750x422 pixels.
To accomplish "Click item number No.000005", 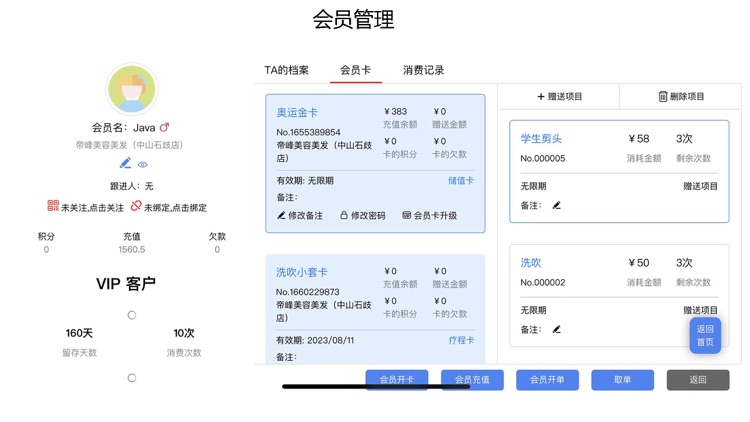I will pos(543,158).
